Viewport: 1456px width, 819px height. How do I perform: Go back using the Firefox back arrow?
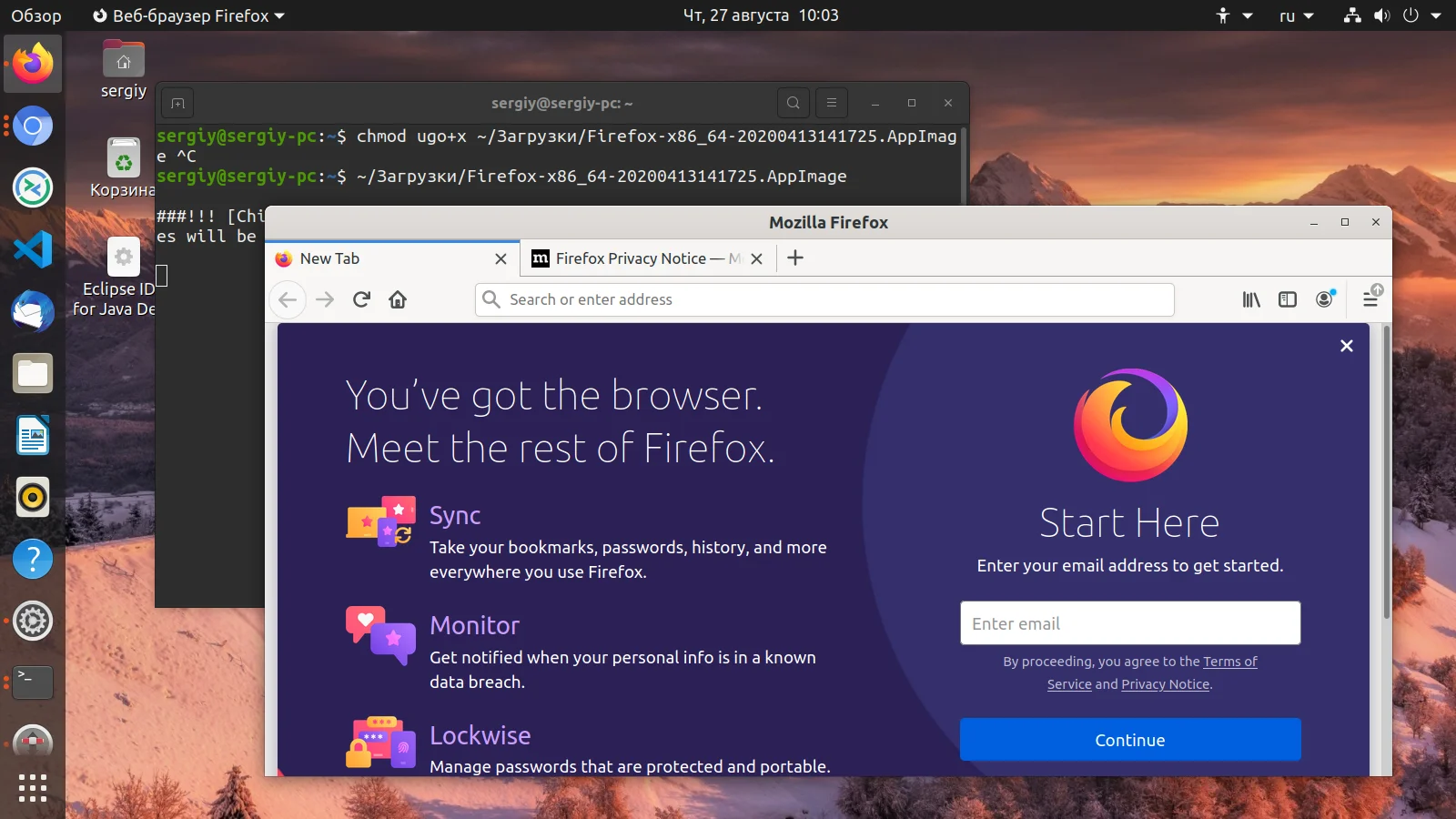tap(288, 299)
